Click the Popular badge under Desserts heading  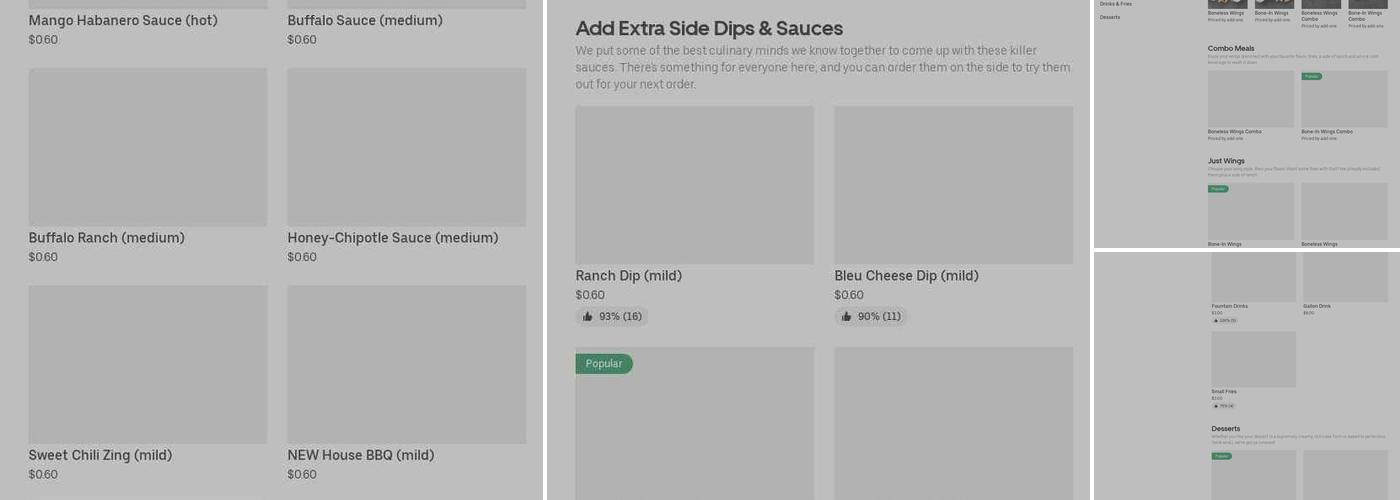point(1222,456)
